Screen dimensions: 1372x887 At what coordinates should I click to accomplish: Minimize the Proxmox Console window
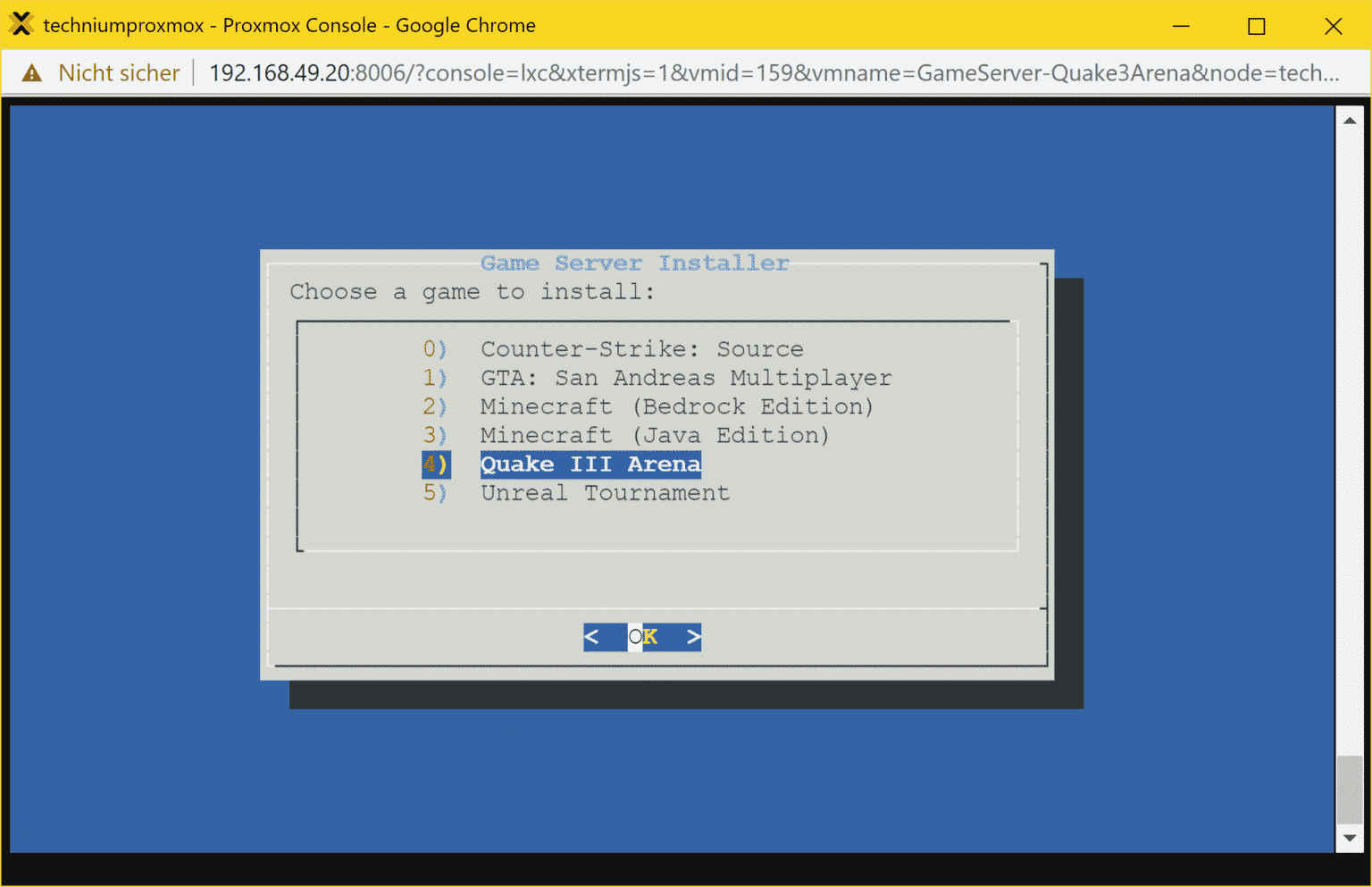tap(1181, 26)
